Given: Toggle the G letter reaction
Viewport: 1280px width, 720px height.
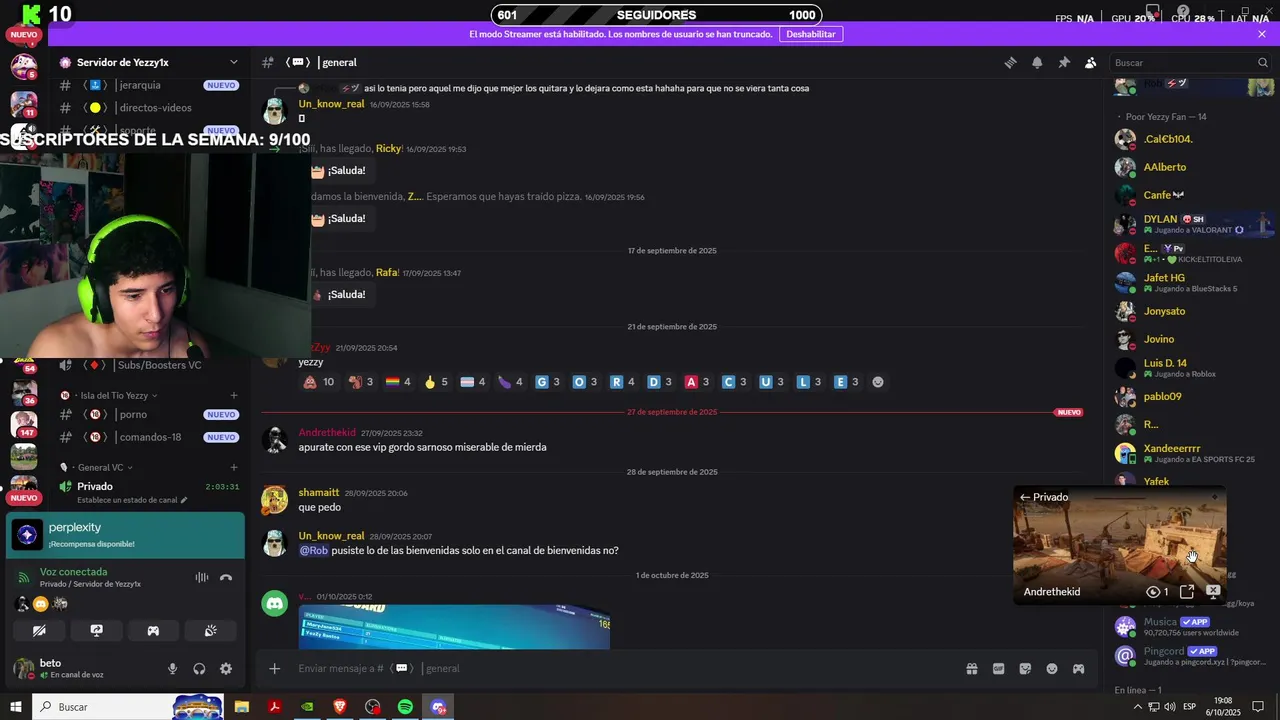Looking at the screenshot, I should [548, 382].
